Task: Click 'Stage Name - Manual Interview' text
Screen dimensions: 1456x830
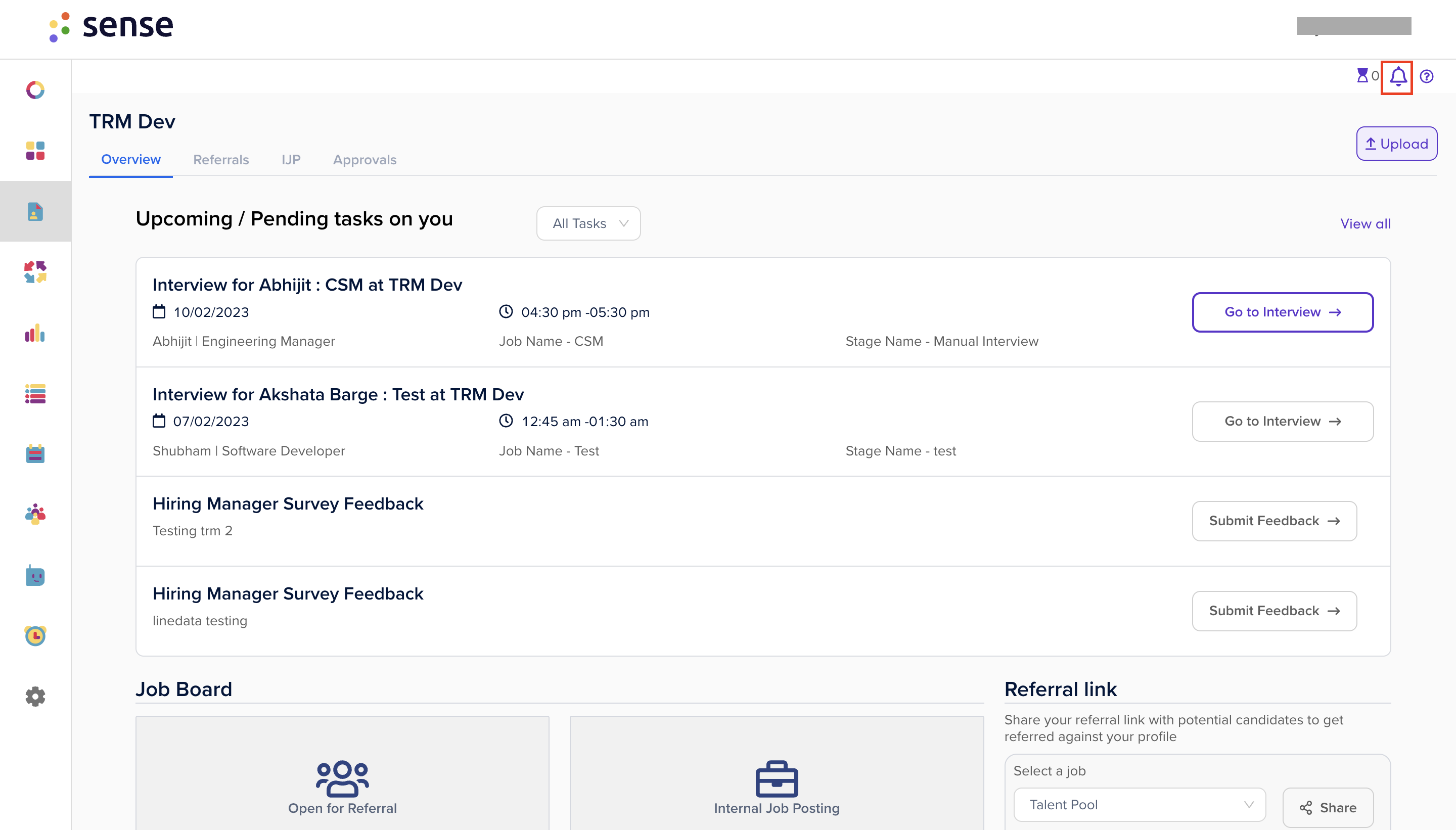Action: [942, 341]
